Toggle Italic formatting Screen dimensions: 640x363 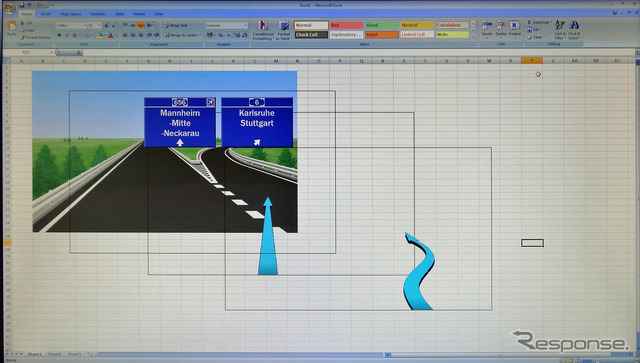tap(67, 36)
